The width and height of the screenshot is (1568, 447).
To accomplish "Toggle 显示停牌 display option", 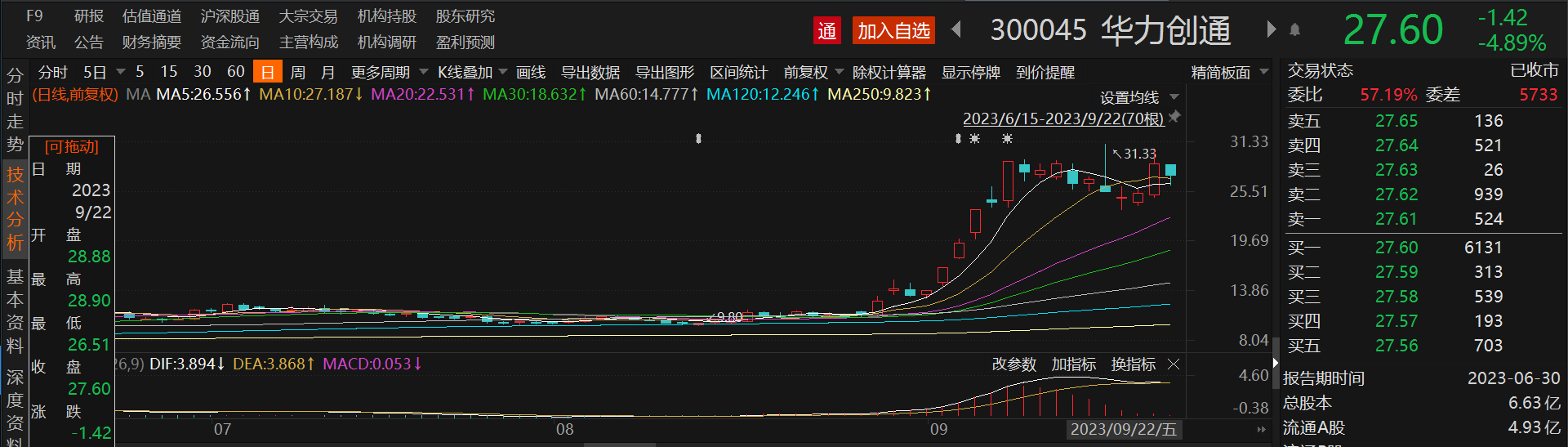I will coord(970,73).
